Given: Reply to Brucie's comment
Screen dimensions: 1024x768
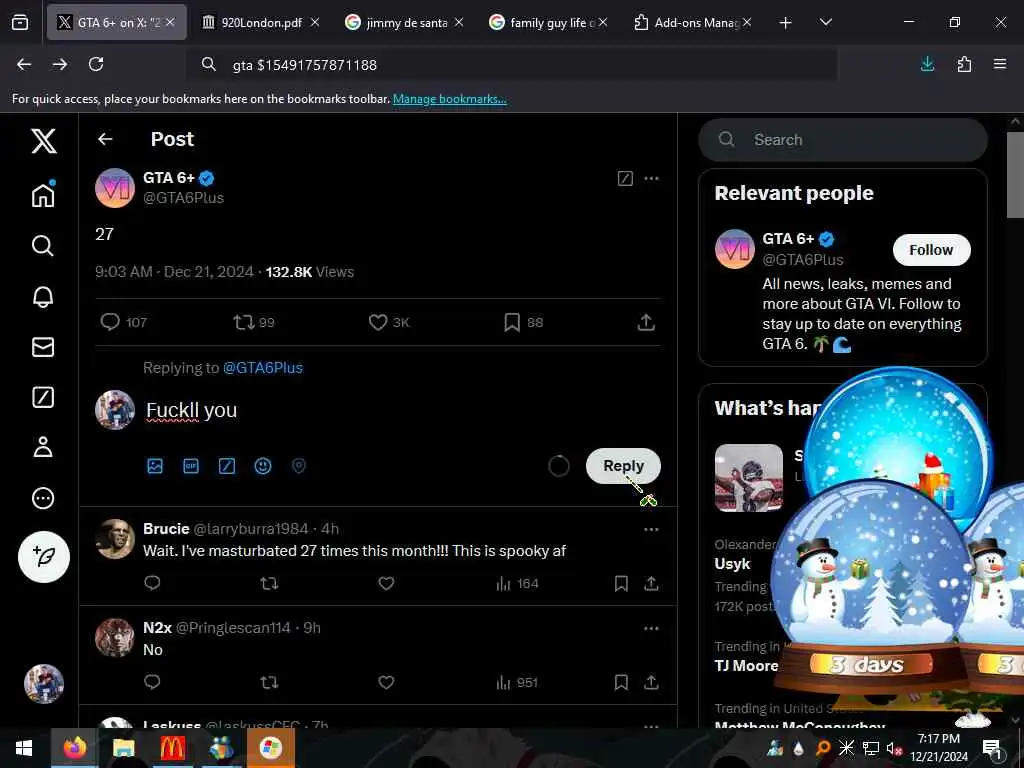Looking at the screenshot, I should (x=152, y=583).
